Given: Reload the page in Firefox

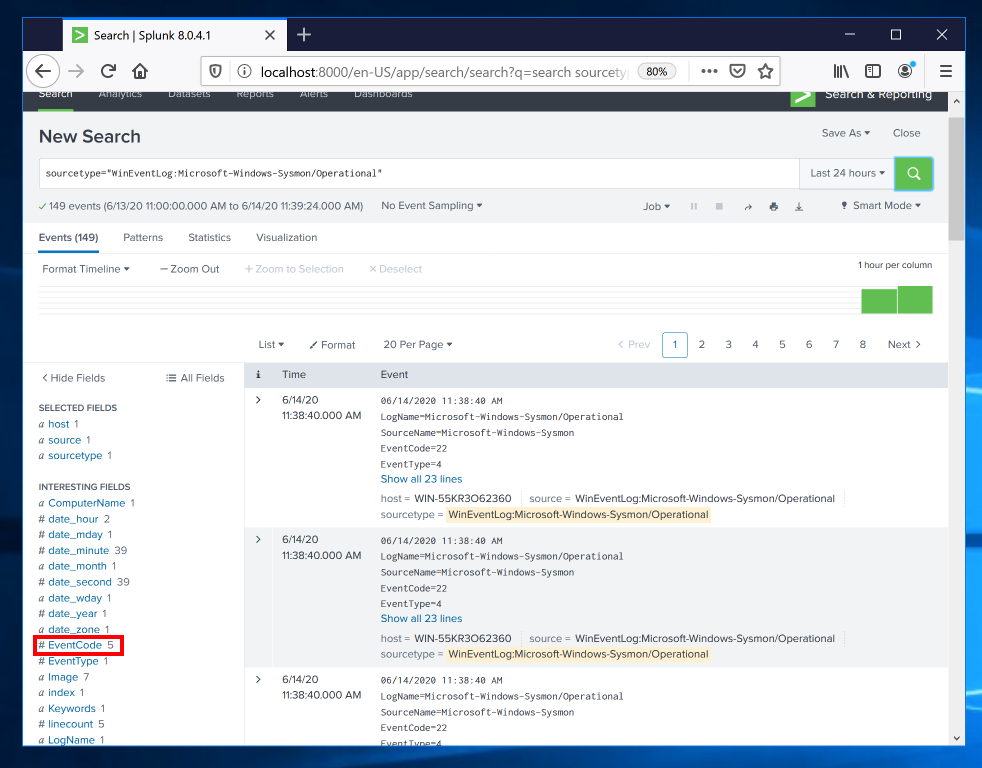Looking at the screenshot, I should (108, 71).
